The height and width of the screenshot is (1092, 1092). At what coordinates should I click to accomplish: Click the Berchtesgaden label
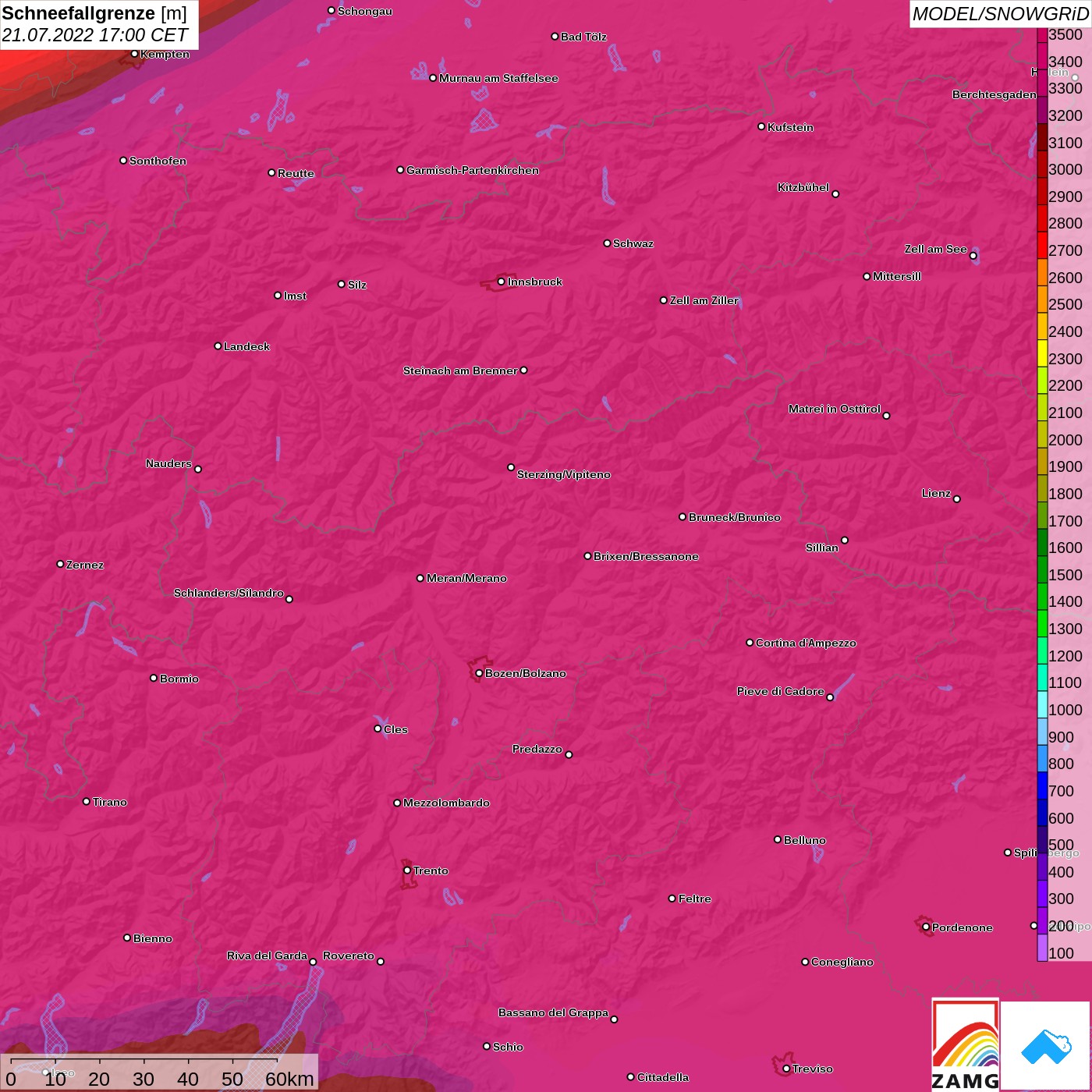coord(994,94)
